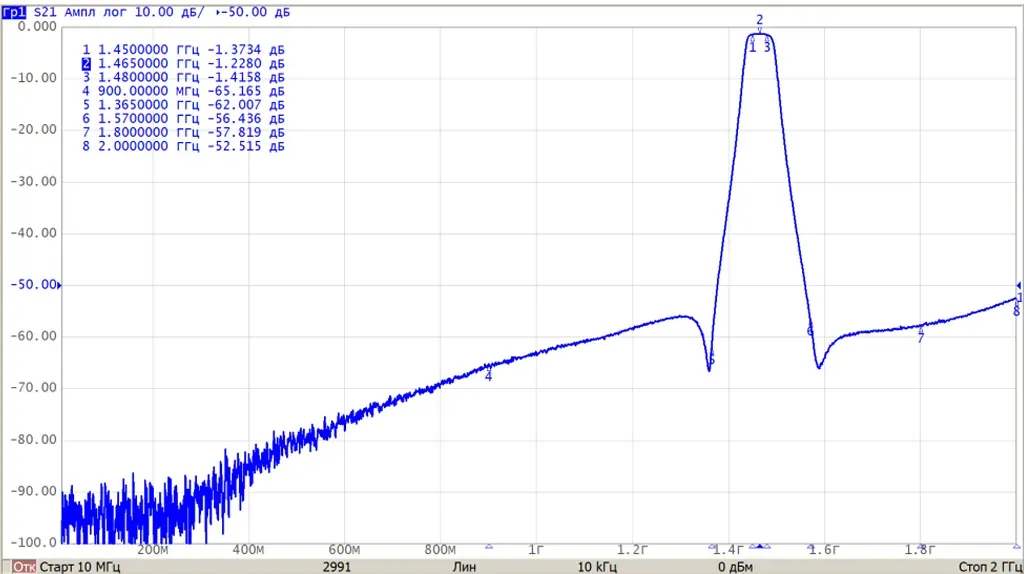Click the S21 measurement parameter label

[45, 12]
